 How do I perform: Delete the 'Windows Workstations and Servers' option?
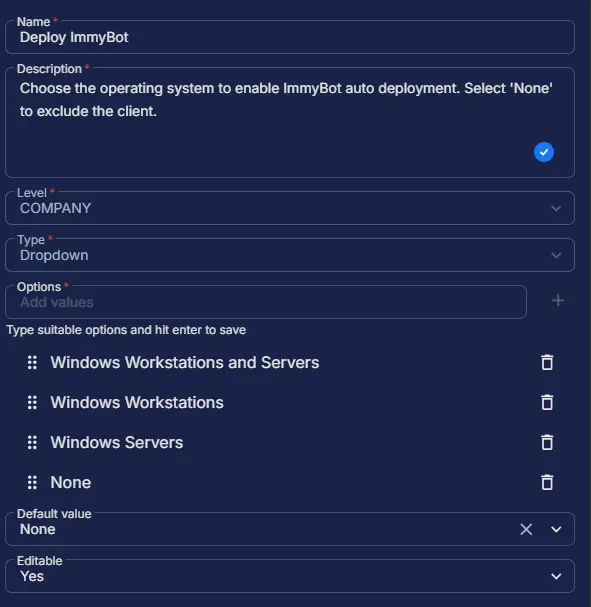pyautogui.click(x=547, y=362)
